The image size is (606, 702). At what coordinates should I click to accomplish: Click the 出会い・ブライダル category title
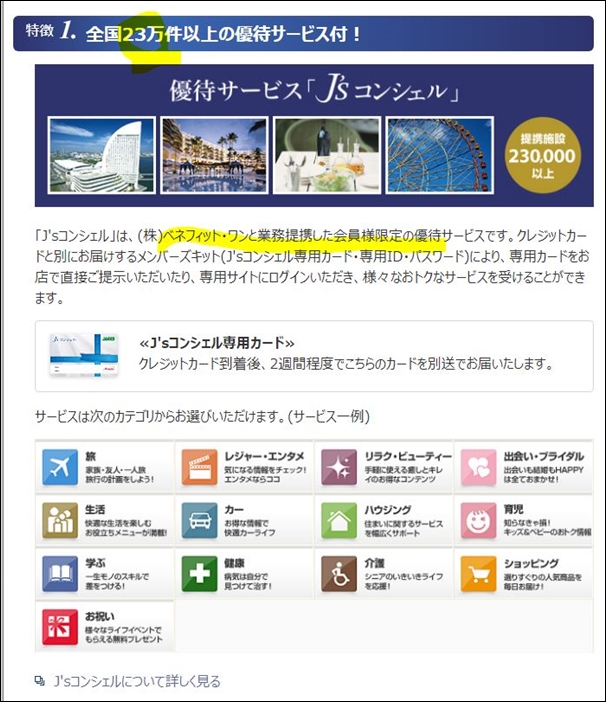(x=544, y=456)
